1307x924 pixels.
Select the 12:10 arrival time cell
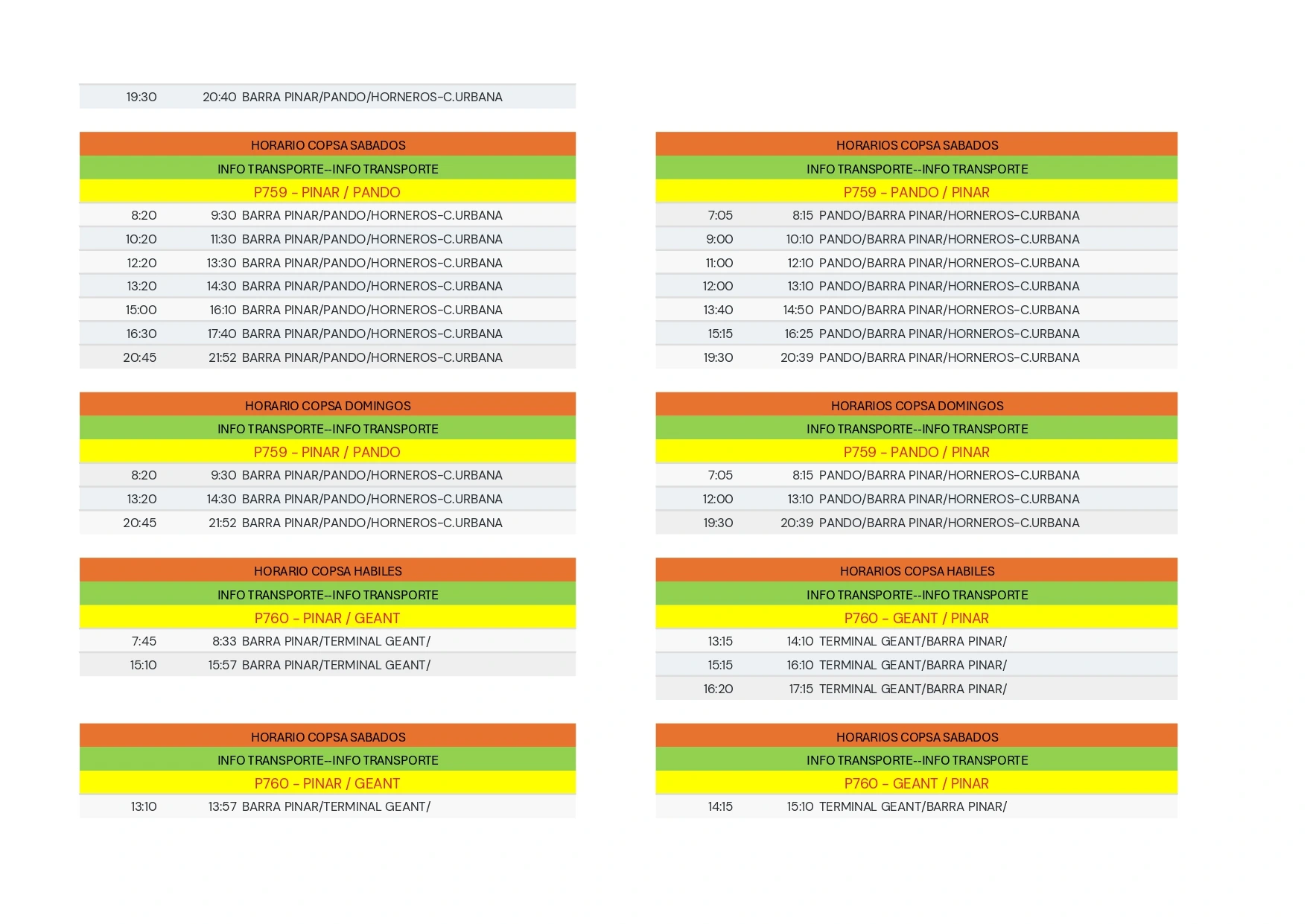(801, 263)
